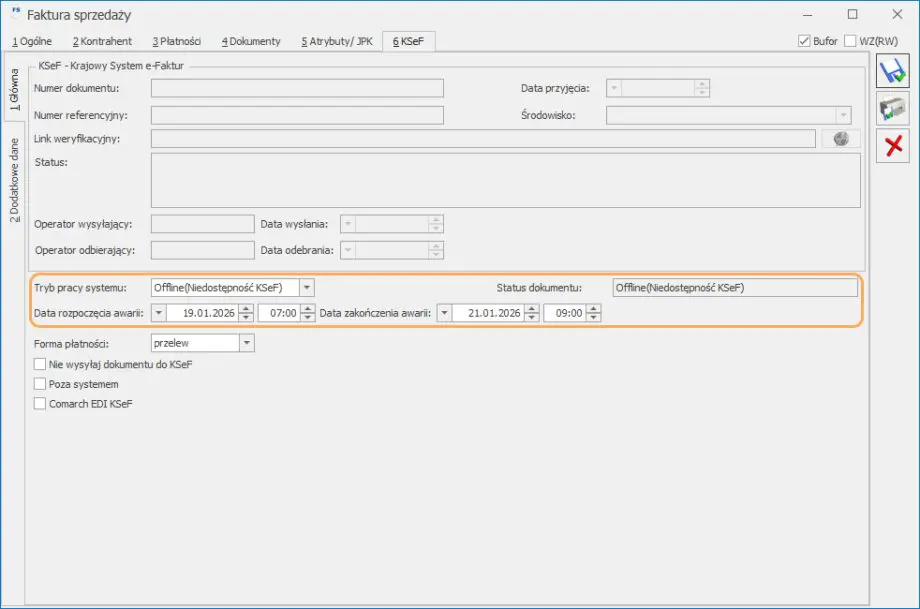
Task: Maximize the Faktura sprzedaży window
Action: tap(852, 15)
